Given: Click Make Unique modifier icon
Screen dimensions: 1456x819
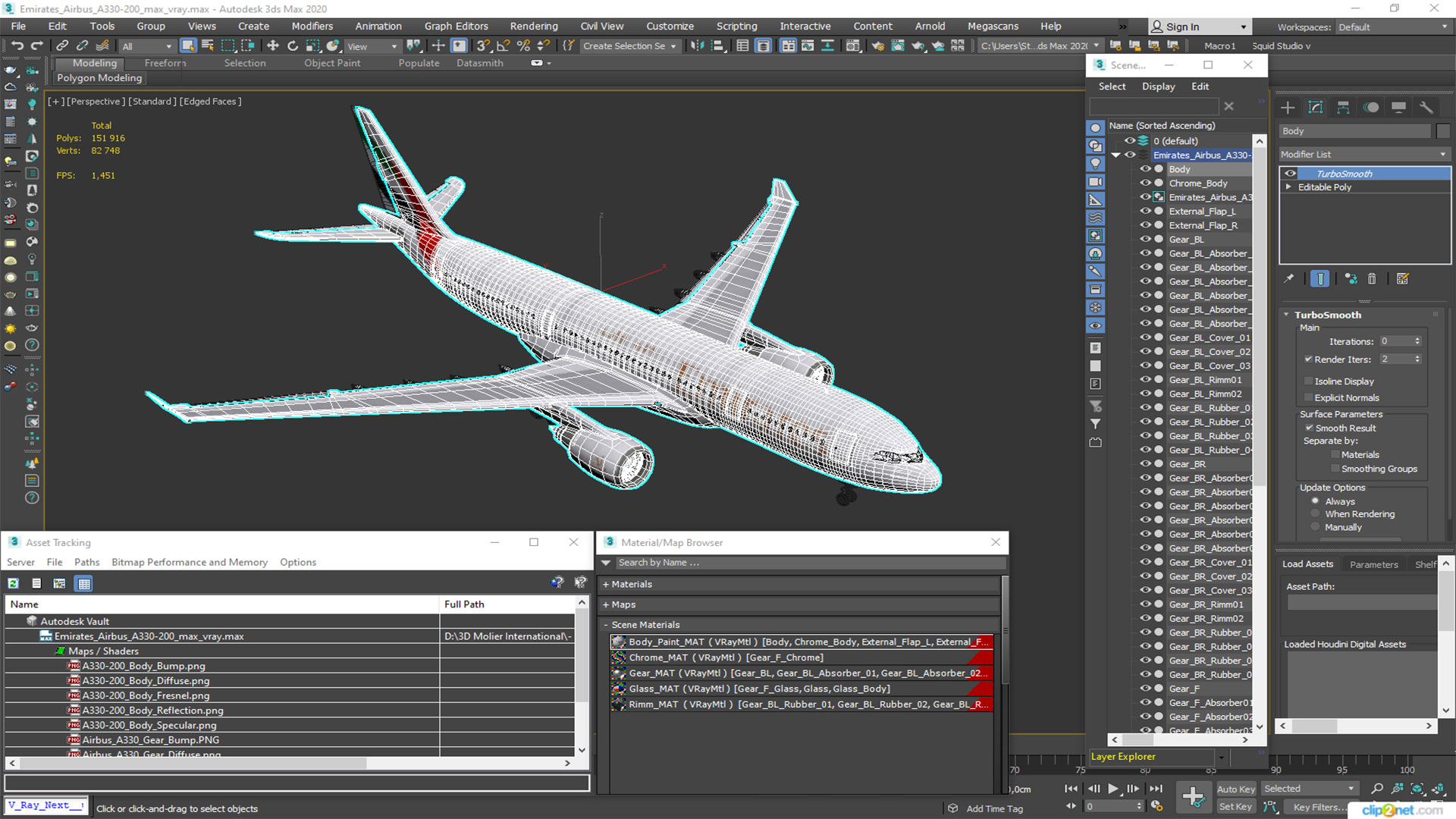Looking at the screenshot, I should tap(1351, 278).
